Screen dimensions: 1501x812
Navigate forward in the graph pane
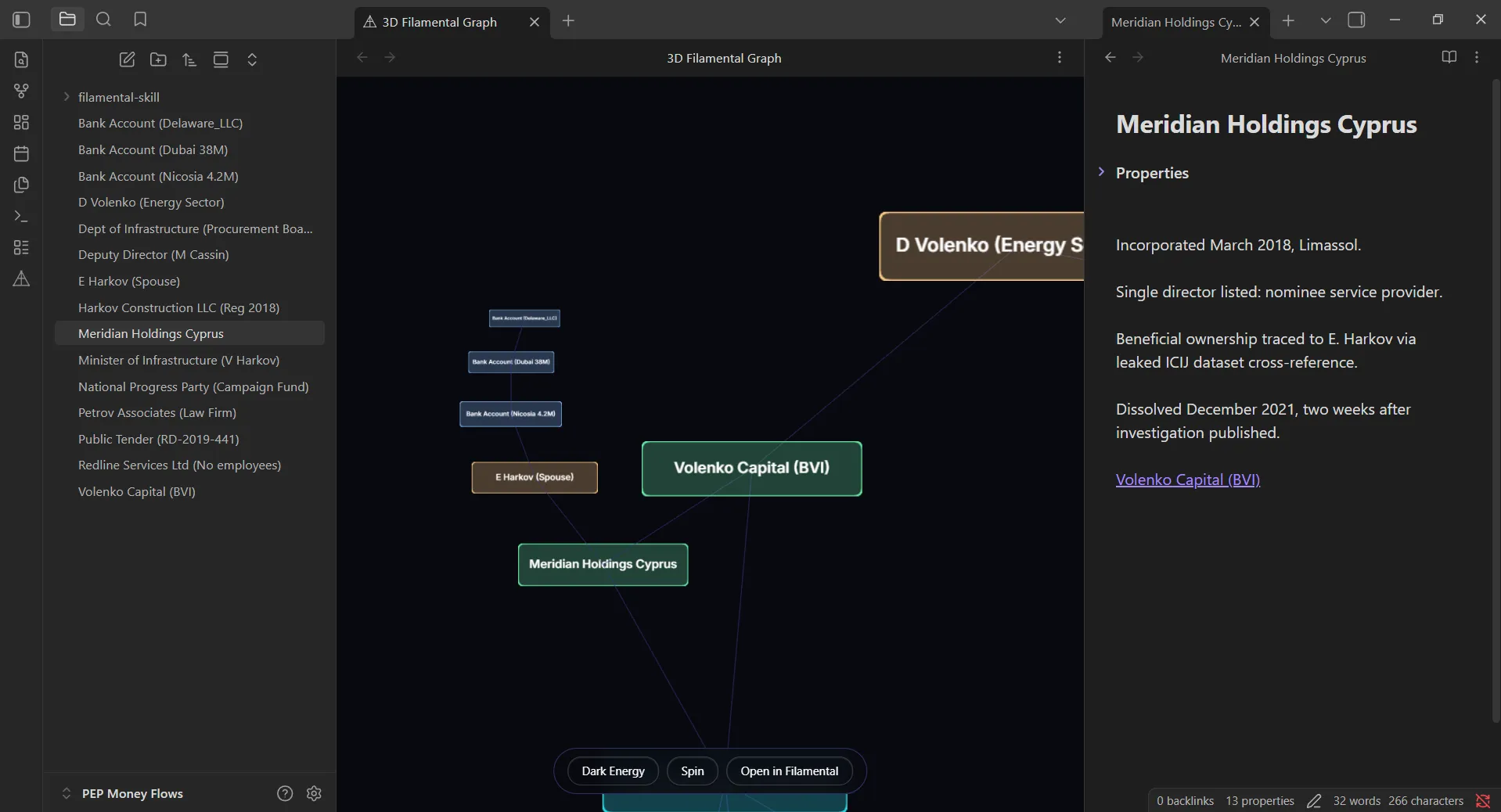(x=390, y=58)
